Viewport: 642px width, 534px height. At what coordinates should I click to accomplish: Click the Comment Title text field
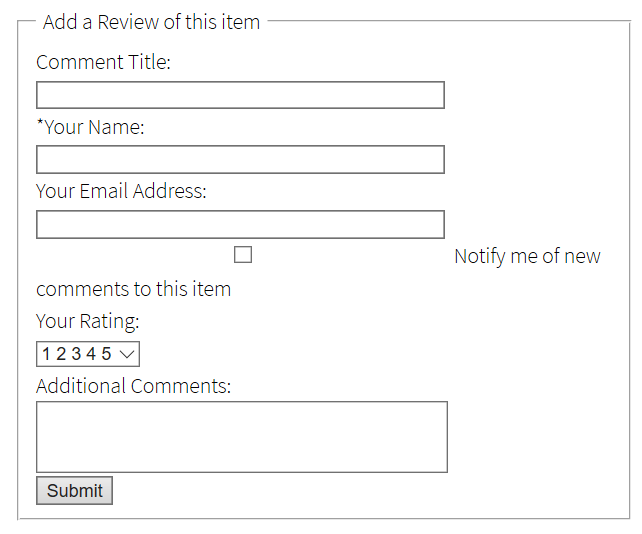[240, 95]
